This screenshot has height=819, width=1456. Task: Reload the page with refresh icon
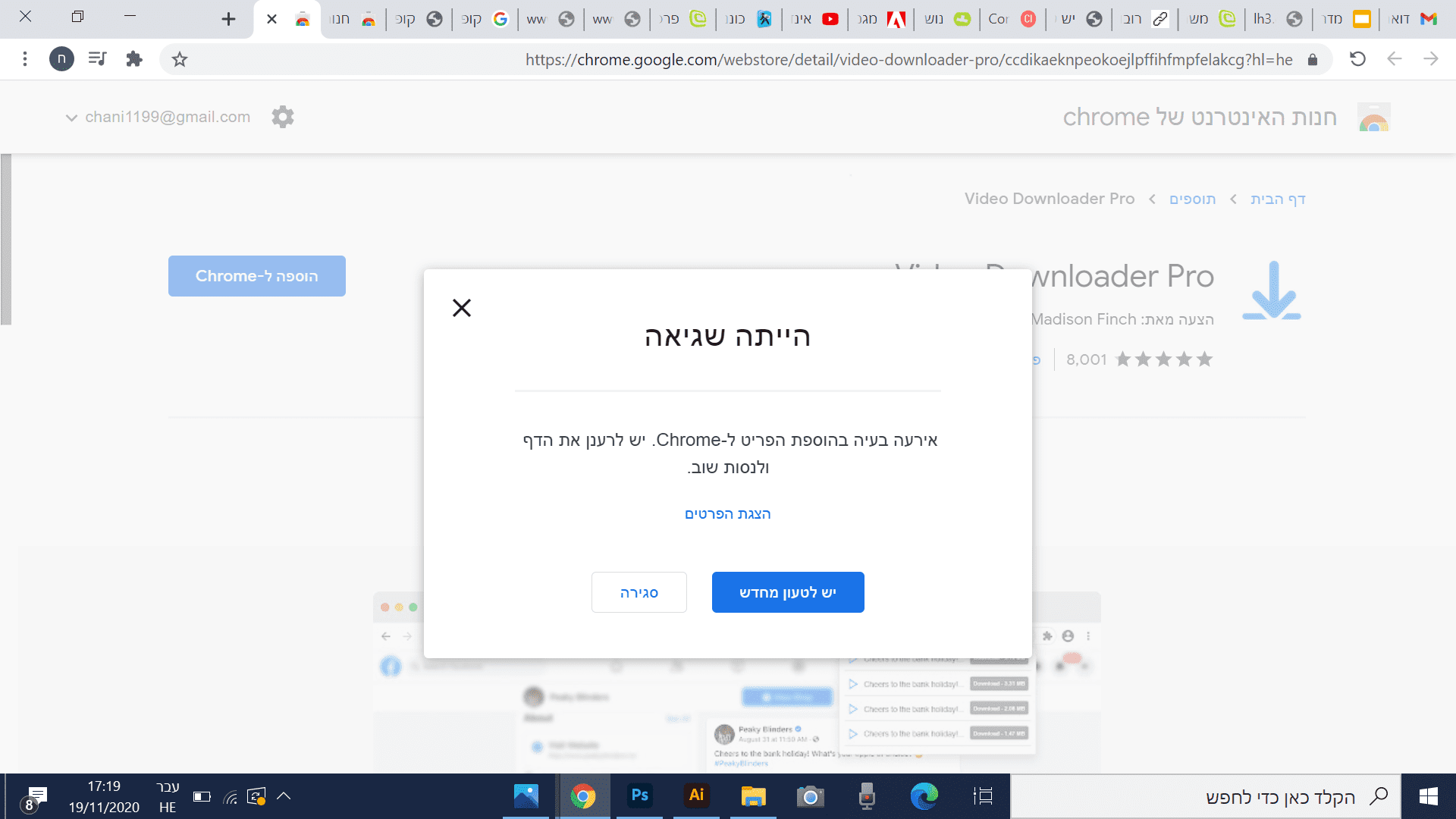(x=1357, y=59)
